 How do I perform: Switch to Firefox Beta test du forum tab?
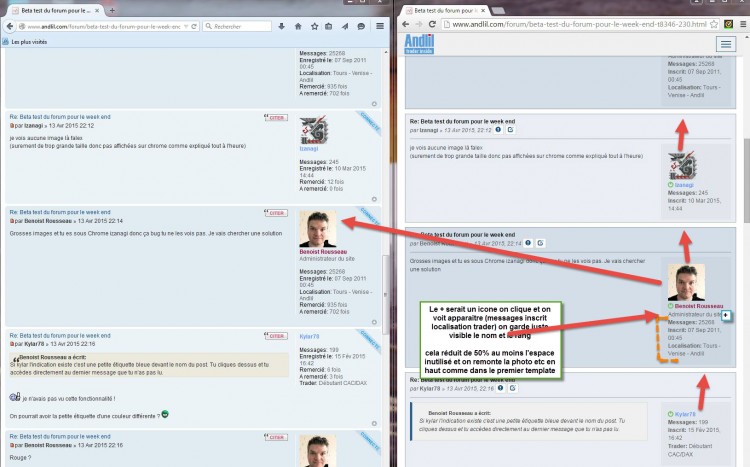(55, 10)
